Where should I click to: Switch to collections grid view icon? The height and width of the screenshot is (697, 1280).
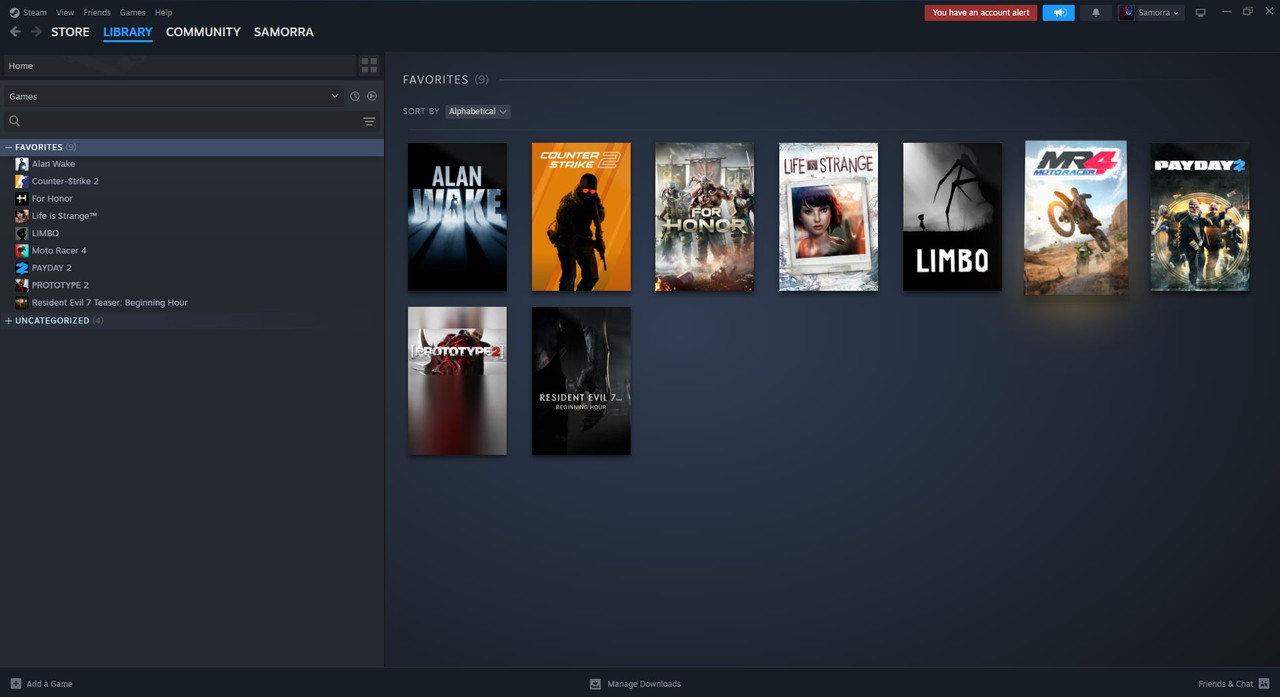[369, 65]
